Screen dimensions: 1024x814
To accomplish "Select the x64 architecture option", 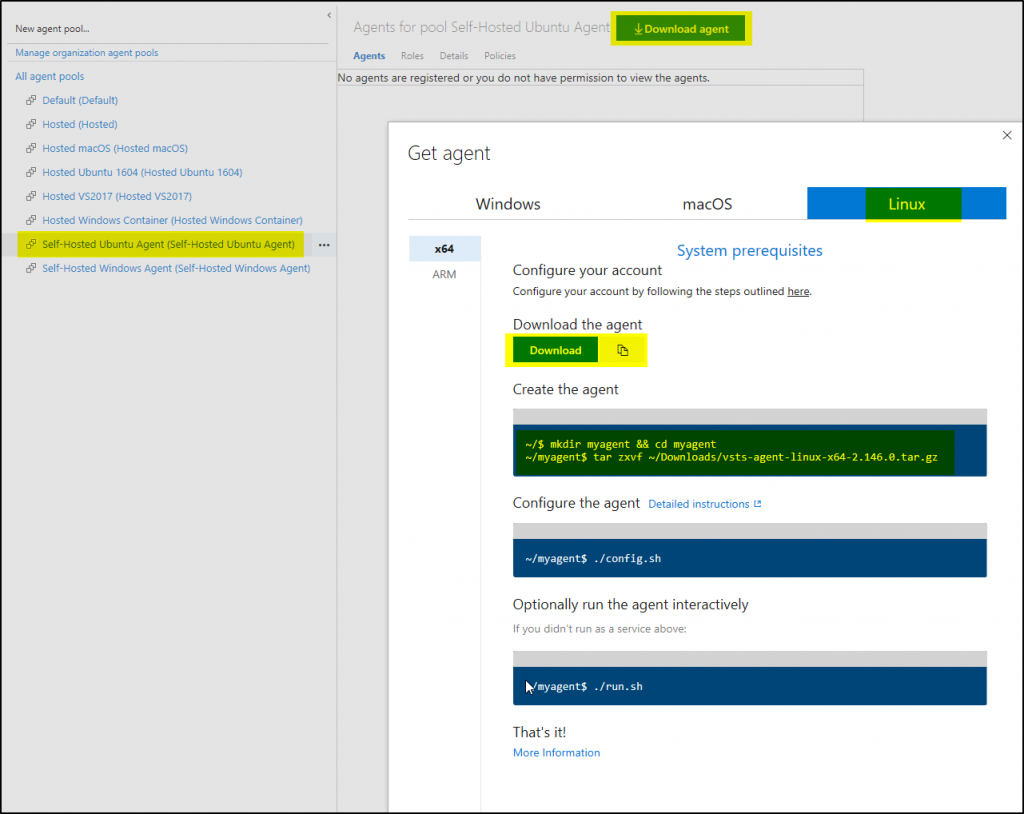I will click(444, 248).
